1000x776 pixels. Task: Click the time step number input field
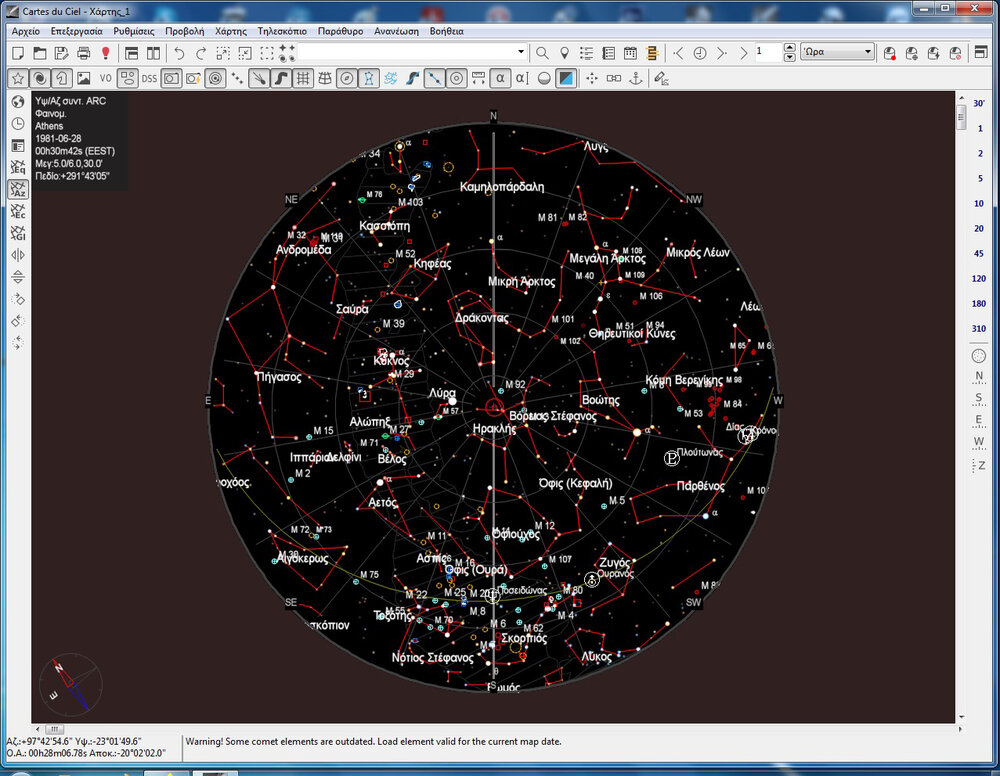pyautogui.click(x=766, y=53)
